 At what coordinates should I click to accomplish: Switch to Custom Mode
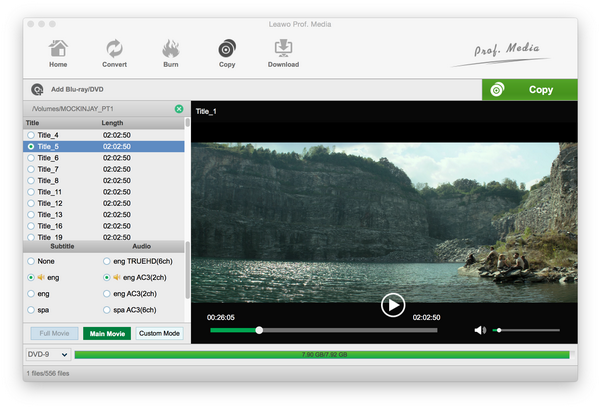(159, 333)
